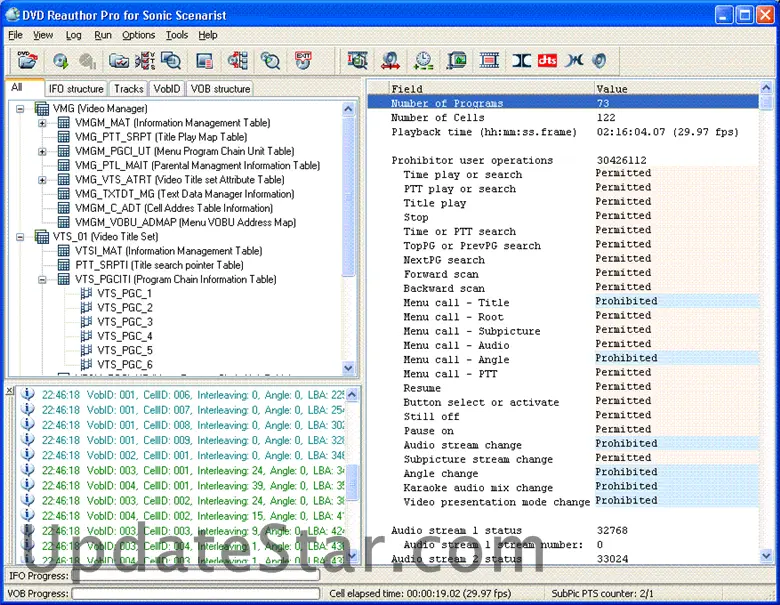The image size is (780, 605).
Task: Open the Help menu
Action: tap(208, 35)
